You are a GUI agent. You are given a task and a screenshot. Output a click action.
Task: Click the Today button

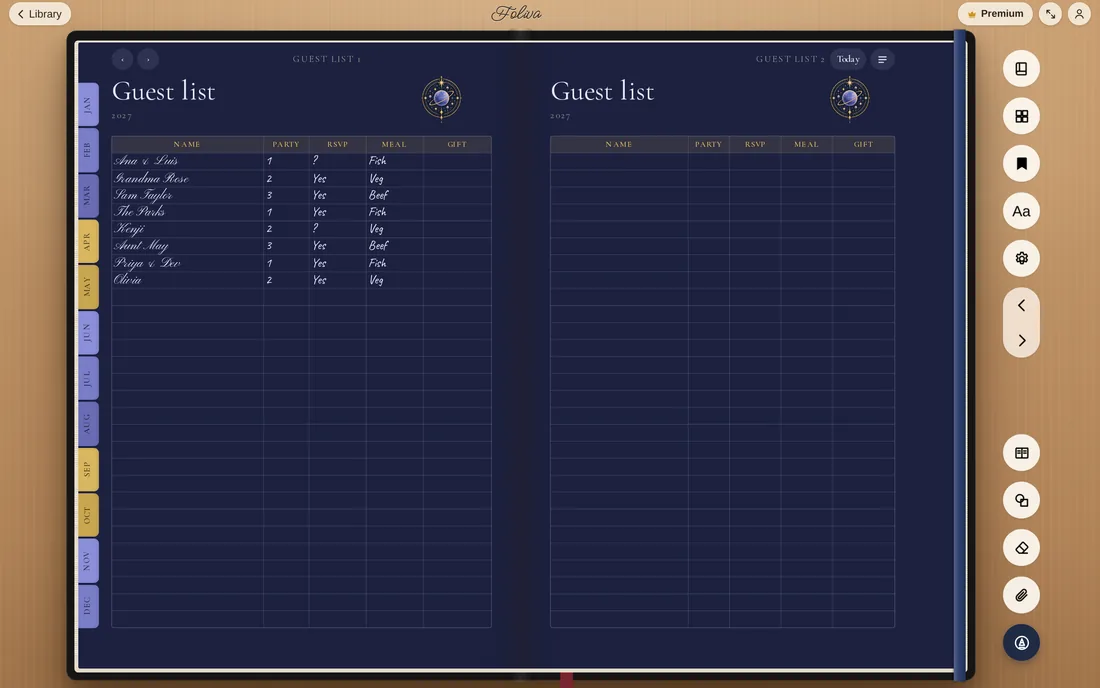[x=848, y=59]
